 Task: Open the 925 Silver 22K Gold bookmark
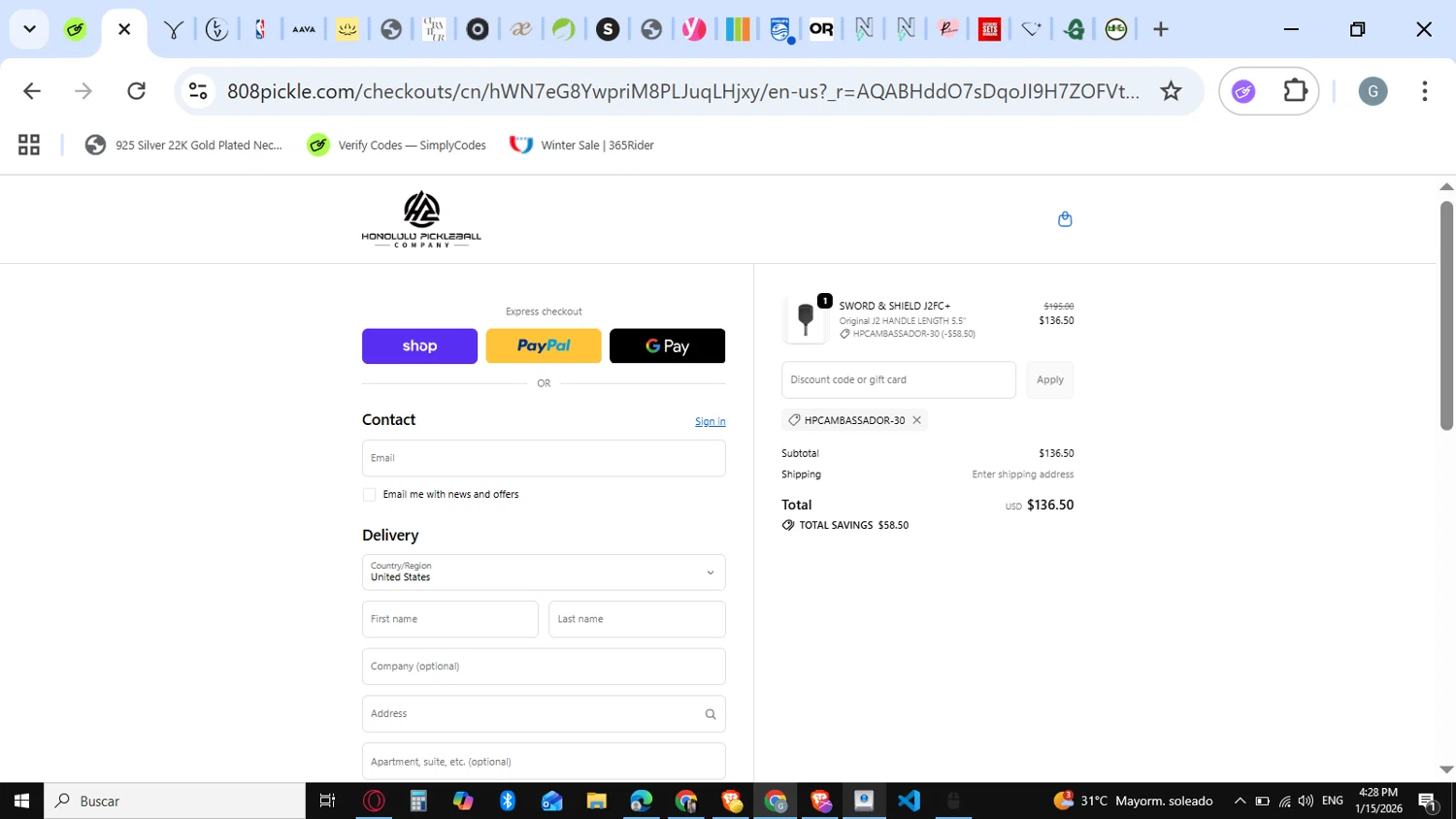pyautogui.click(x=184, y=145)
